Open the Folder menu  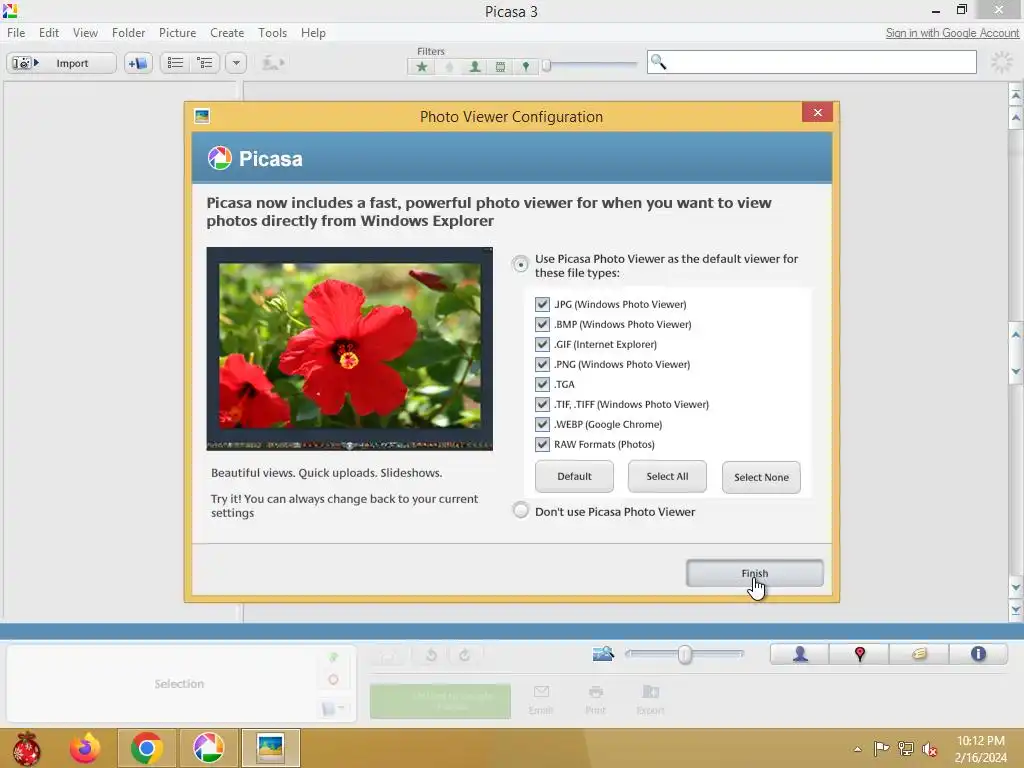coord(129,33)
